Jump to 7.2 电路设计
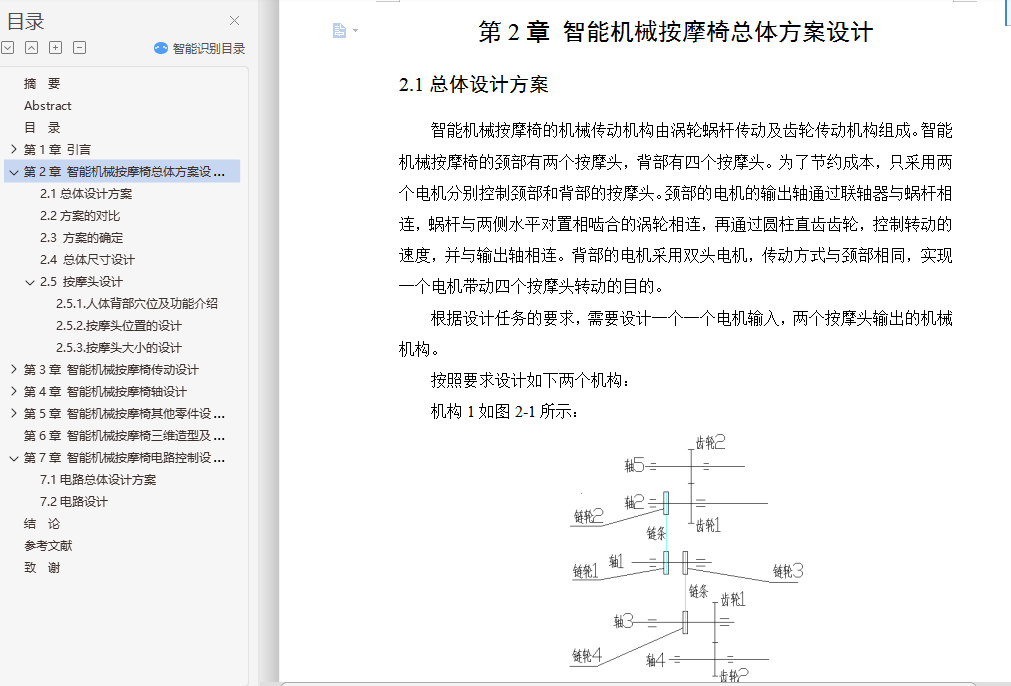This screenshot has width=1011, height=686. 74,502
